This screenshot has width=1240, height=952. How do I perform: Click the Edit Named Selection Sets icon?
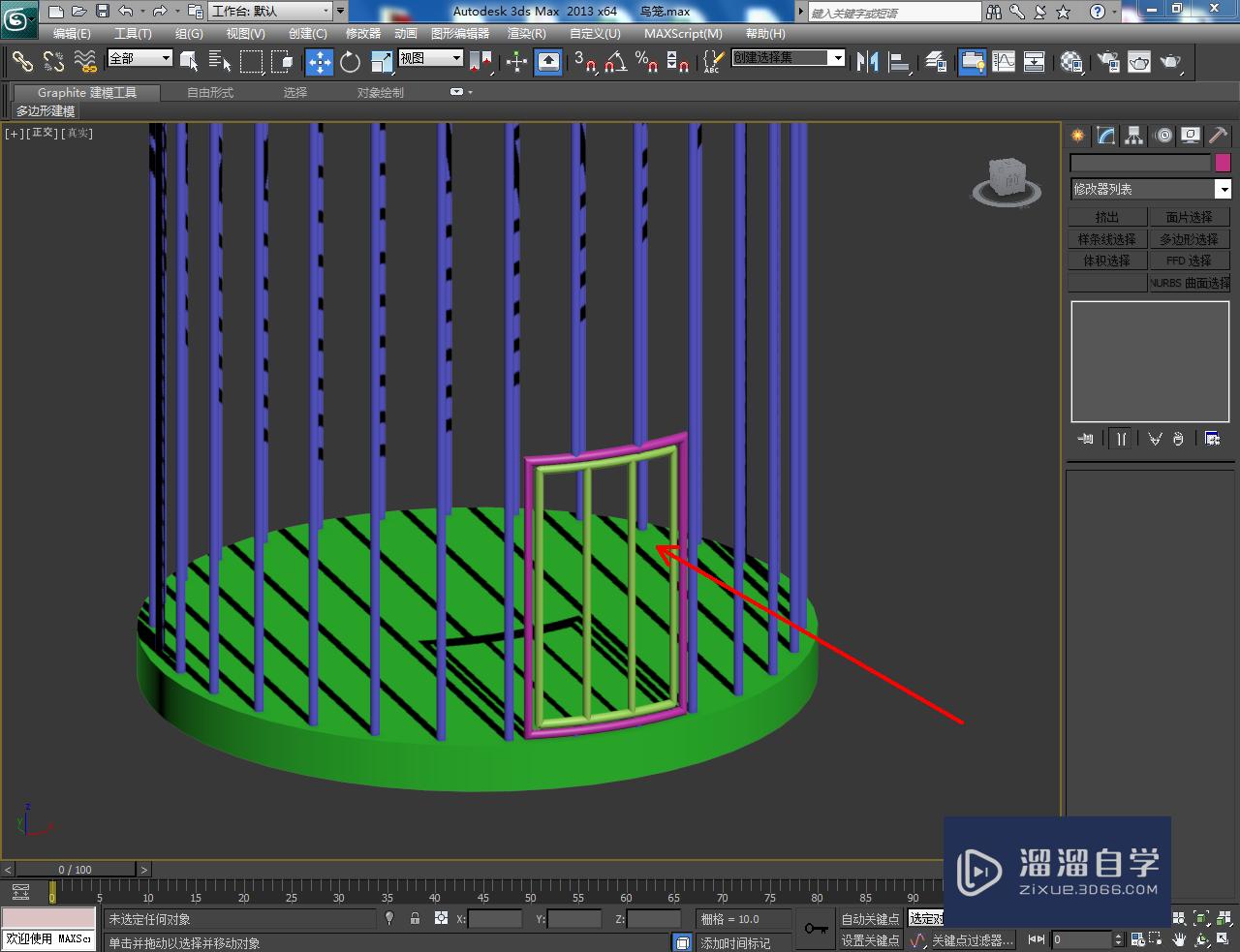713,62
